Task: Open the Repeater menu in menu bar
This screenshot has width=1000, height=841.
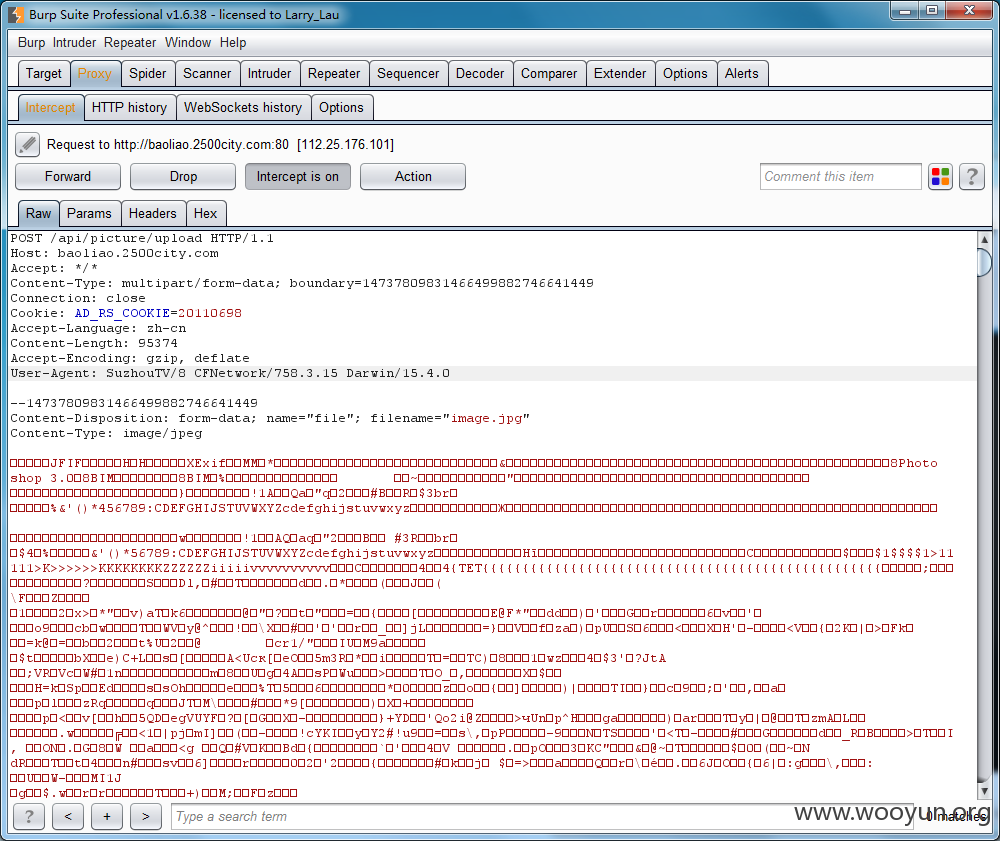Action: [130, 43]
